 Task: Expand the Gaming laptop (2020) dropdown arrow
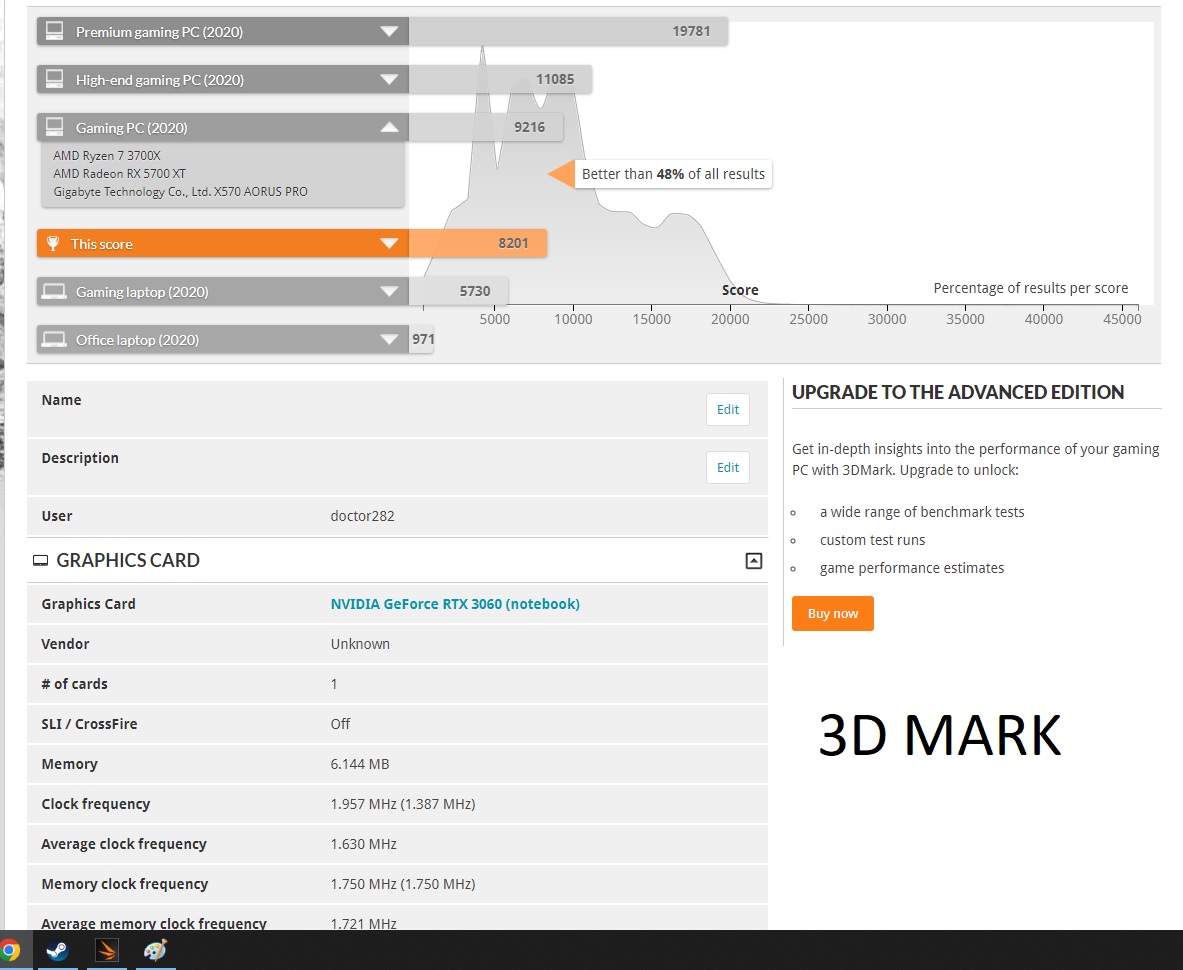(389, 291)
